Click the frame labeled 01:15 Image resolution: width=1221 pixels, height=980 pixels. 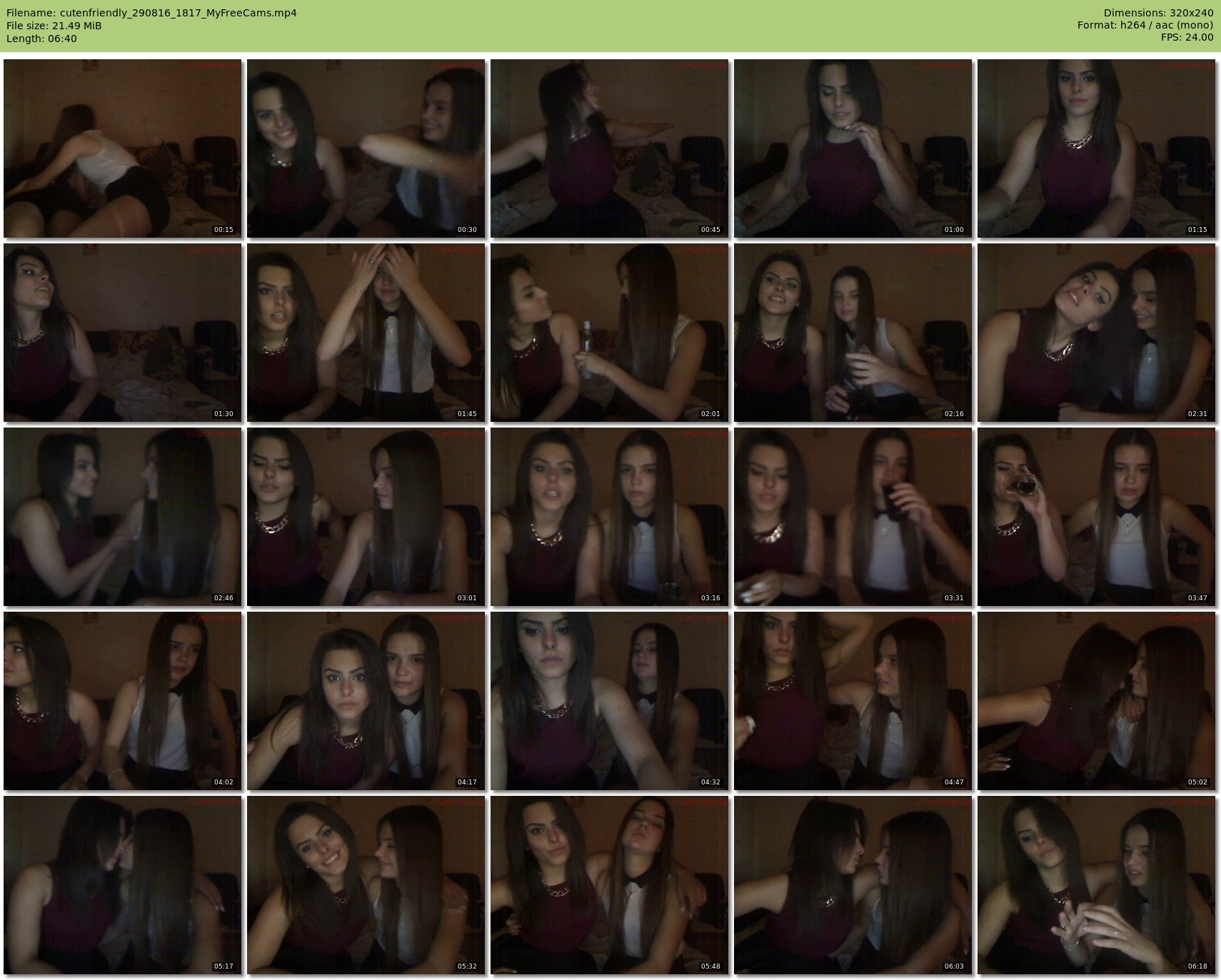click(x=1096, y=148)
